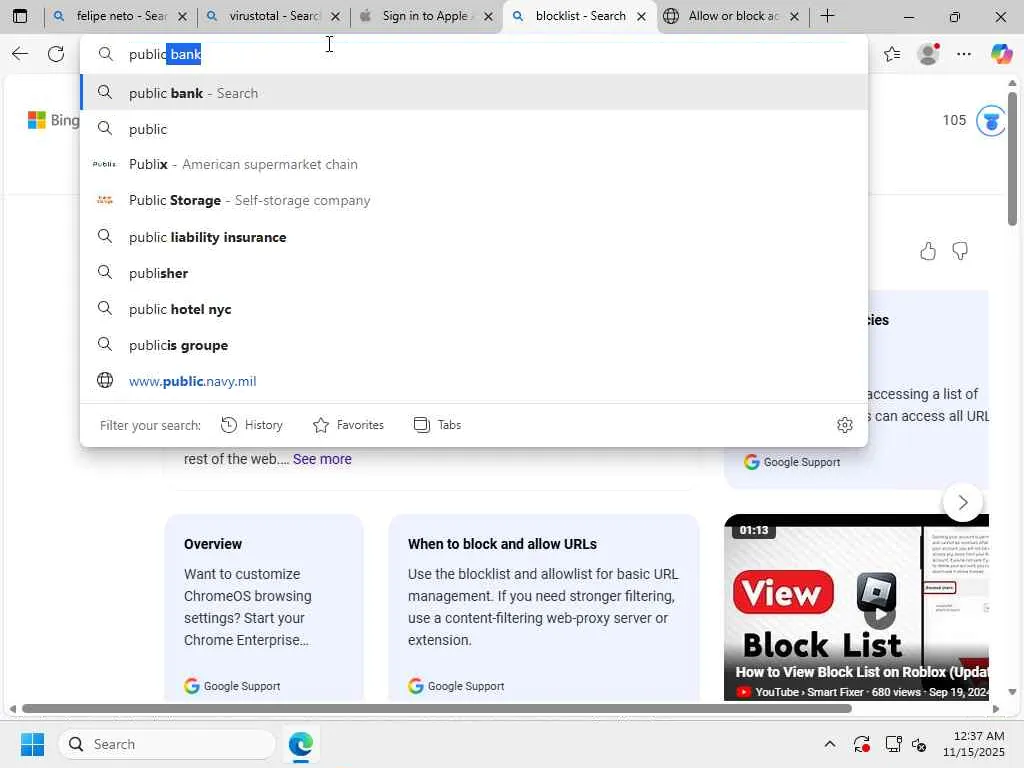The height and width of the screenshot is (768, 1024).
Task: Open the browser profile avatar
Action: click(x=929, y=54)
